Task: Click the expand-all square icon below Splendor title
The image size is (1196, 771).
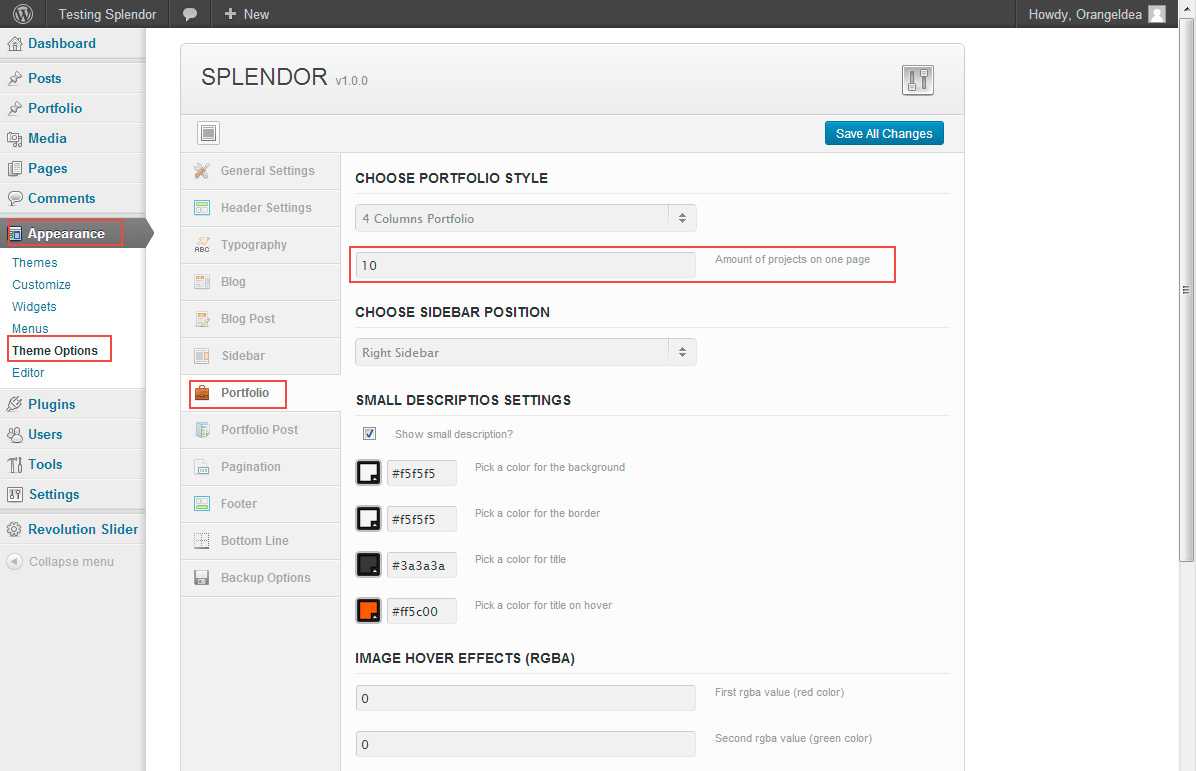Action: tap(208, 133)
